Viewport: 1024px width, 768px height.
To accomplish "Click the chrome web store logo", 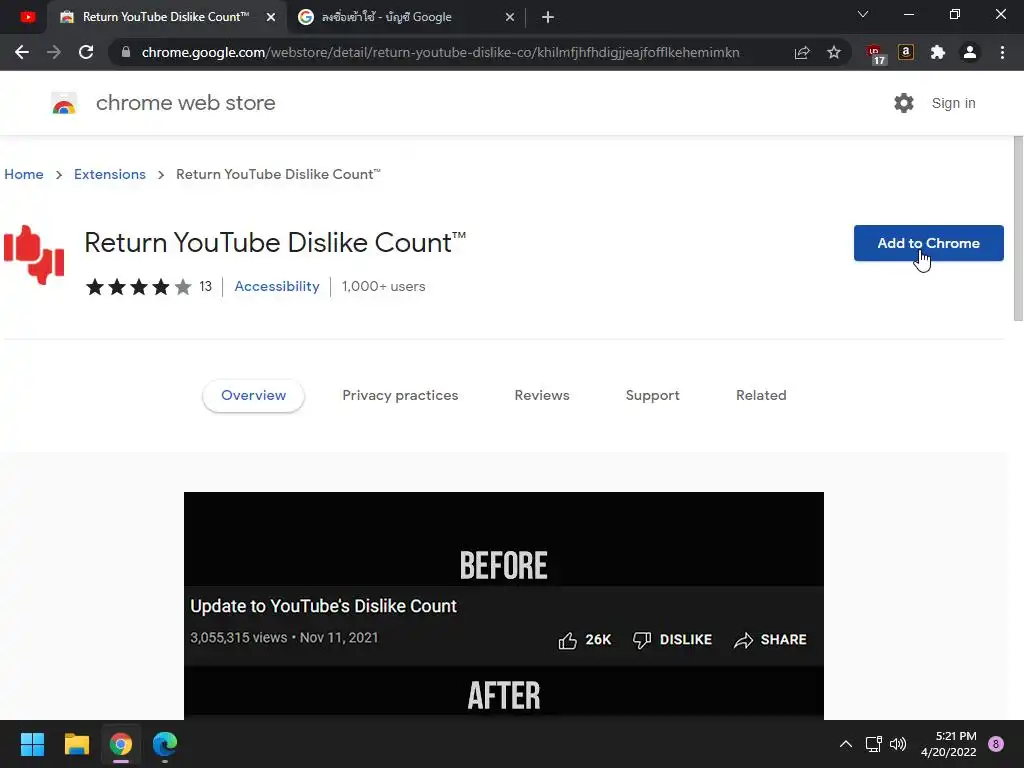I will 64,103.
